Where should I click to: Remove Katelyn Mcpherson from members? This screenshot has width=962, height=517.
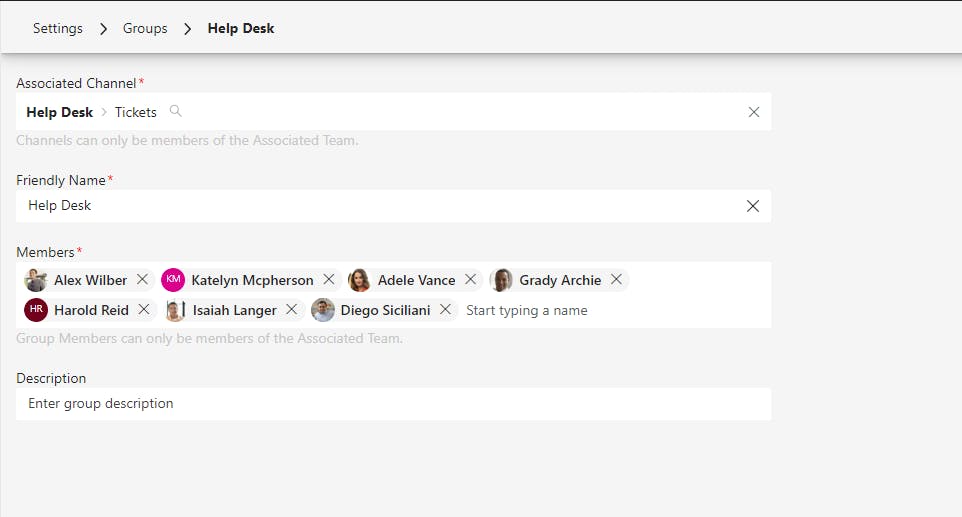pyautogui.click(x=328, y=280)
